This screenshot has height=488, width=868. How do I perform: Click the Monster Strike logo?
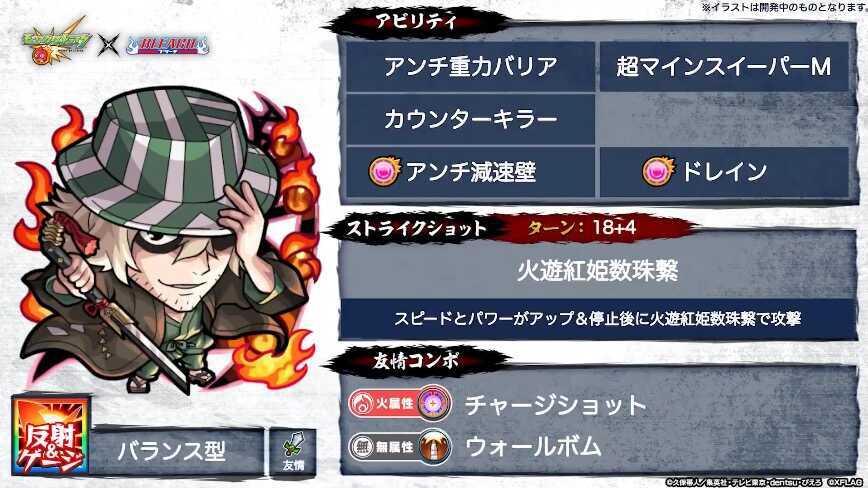(x=57, y=40)
